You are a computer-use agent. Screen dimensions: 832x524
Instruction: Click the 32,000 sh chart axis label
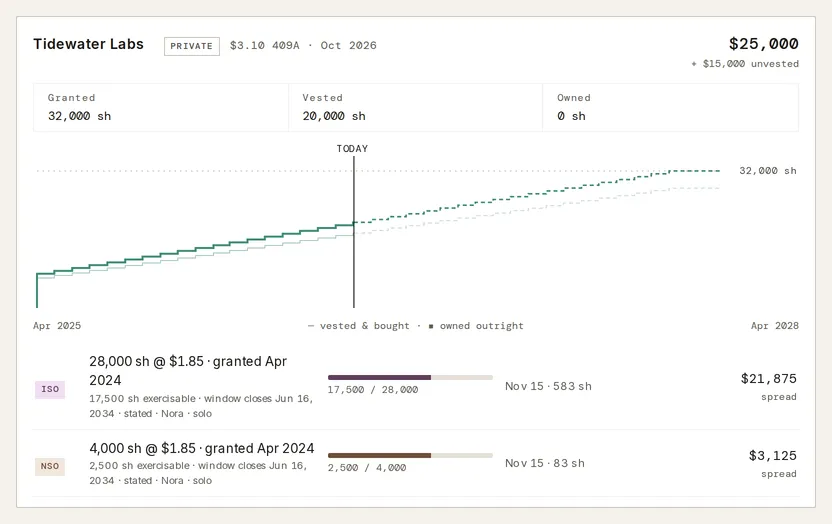[768, 171]
